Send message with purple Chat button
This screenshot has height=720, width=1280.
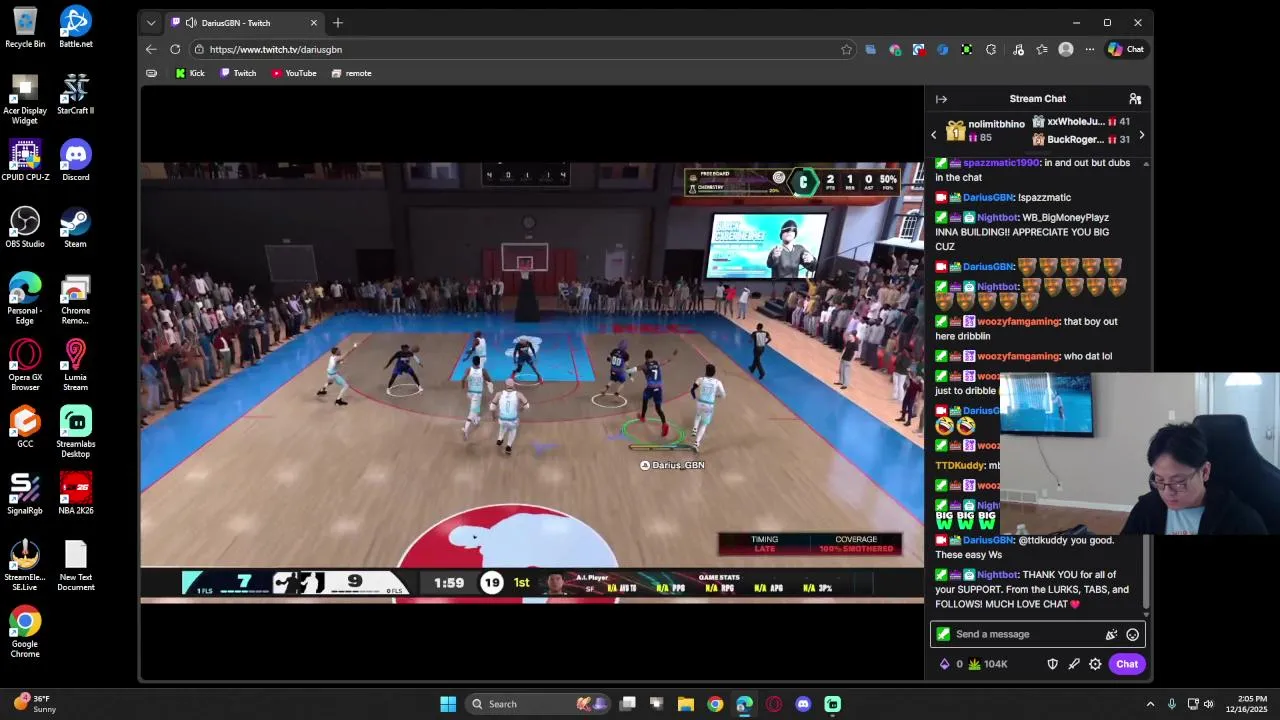[x=1127, y=664]
